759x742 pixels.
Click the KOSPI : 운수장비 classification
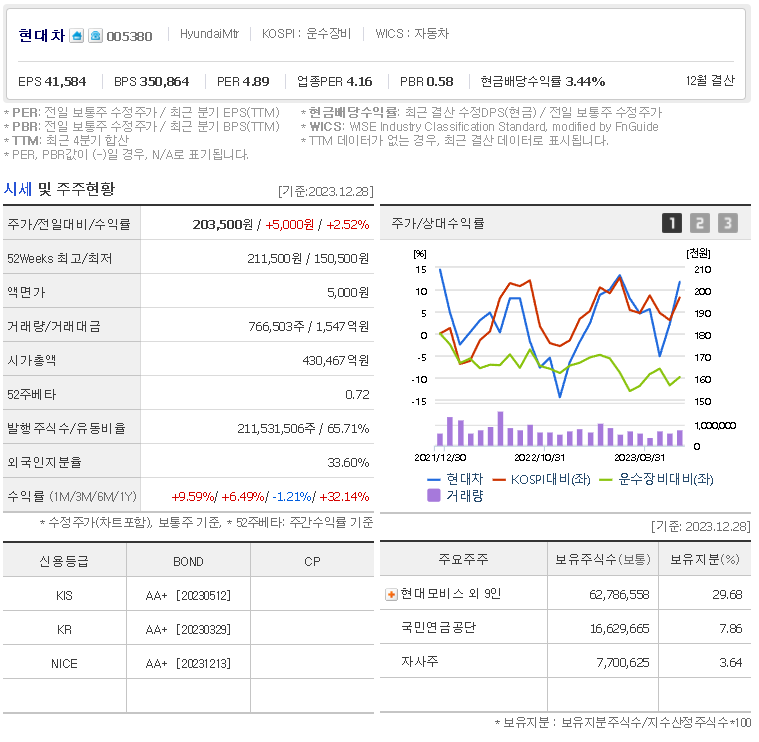[306, 33]
